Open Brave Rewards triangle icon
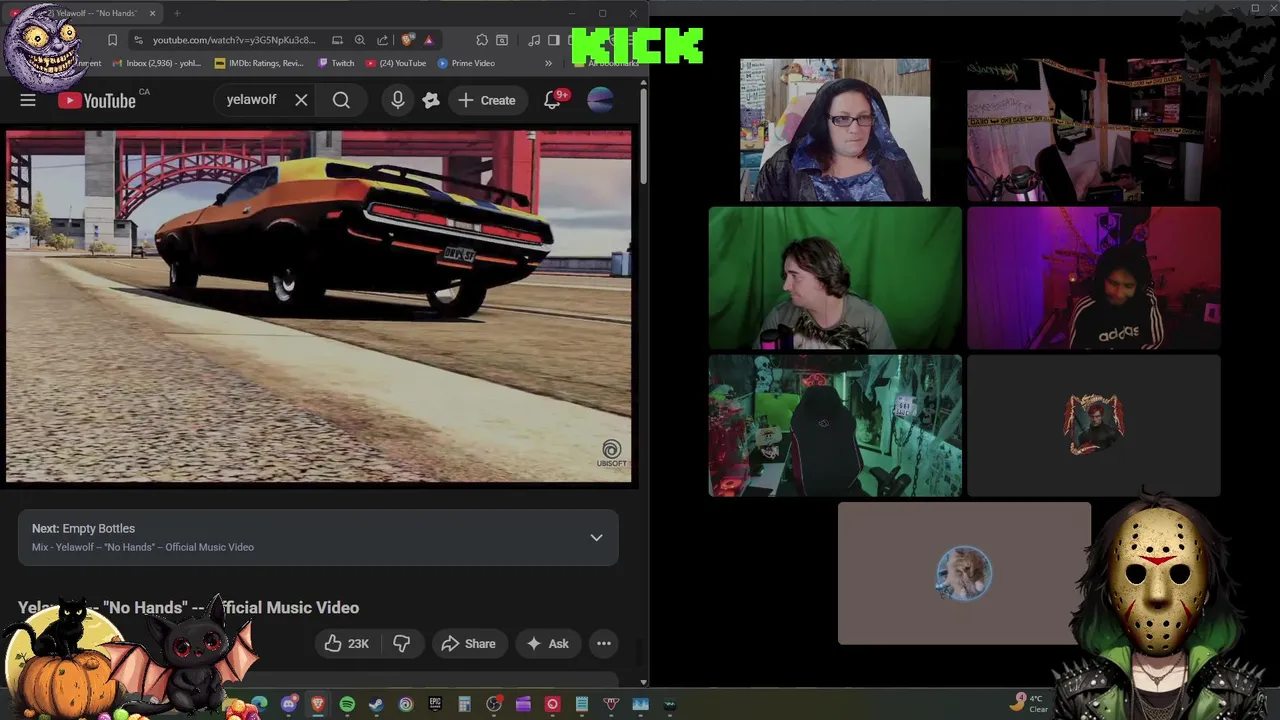The width and height of the screenshot is (1280, 720). (428, 40)
